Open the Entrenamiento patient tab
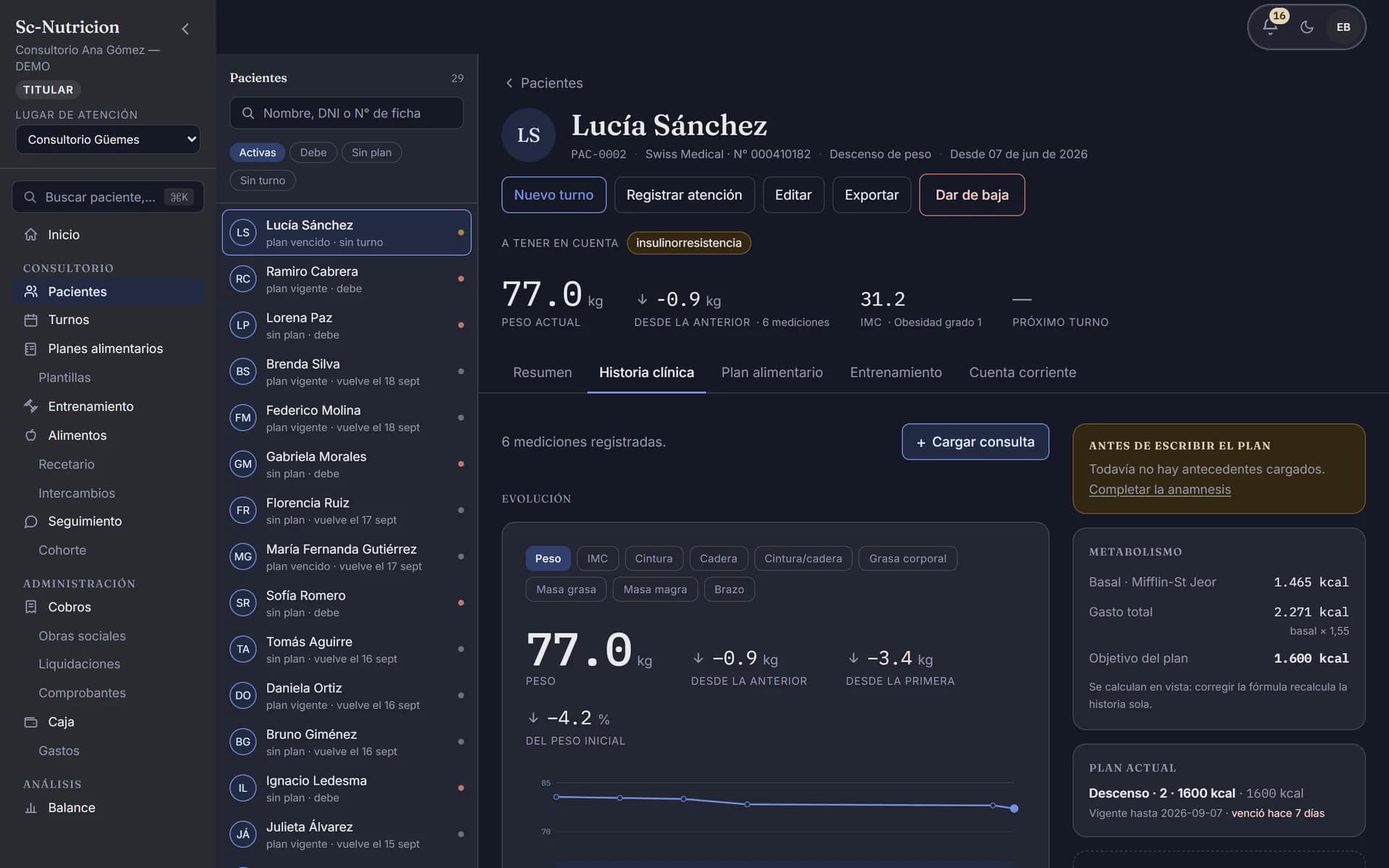 (x=896, y=373)
